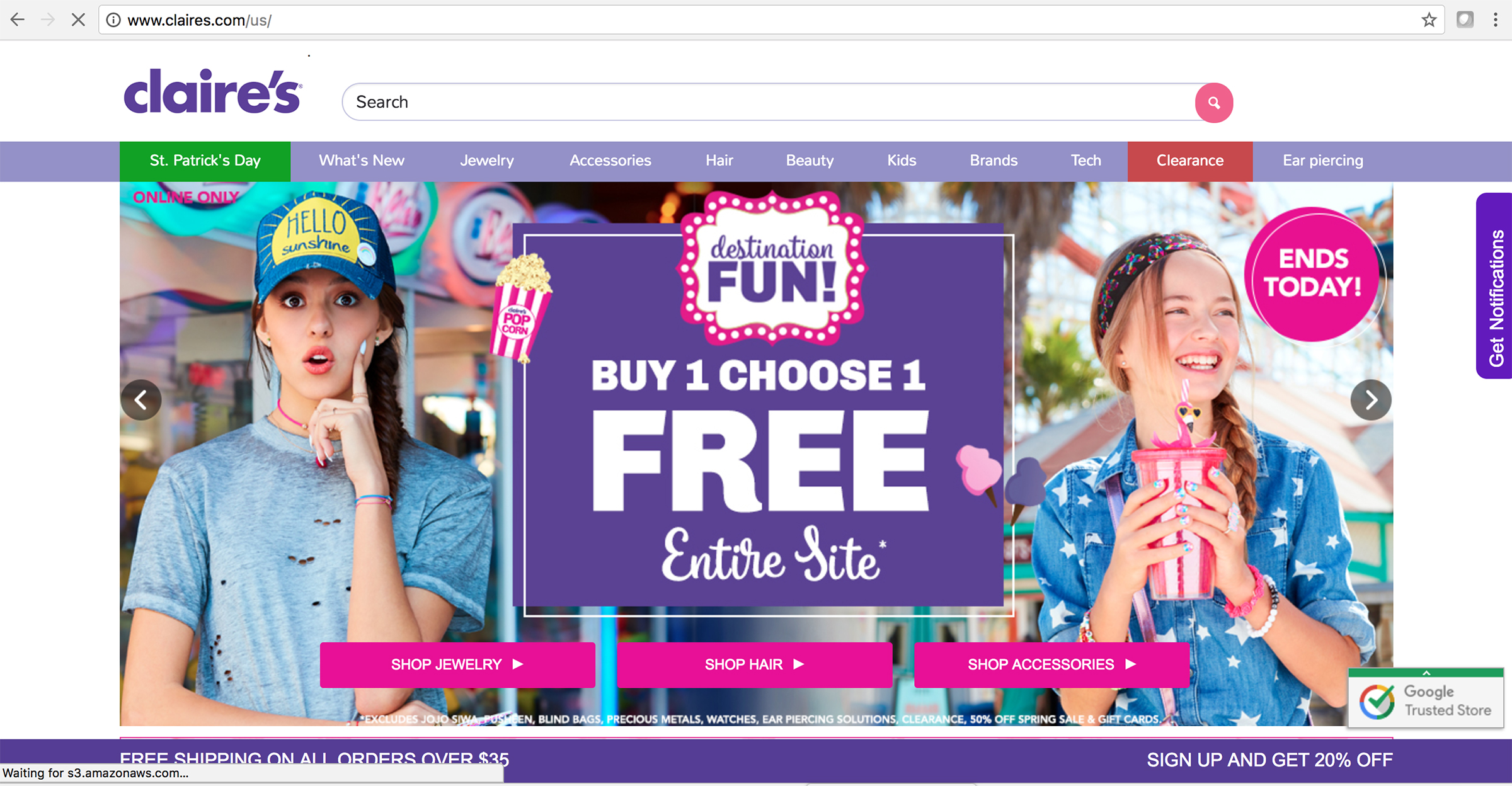
Task: Click the Shop Accessories button
Action: coord(1051,664)
